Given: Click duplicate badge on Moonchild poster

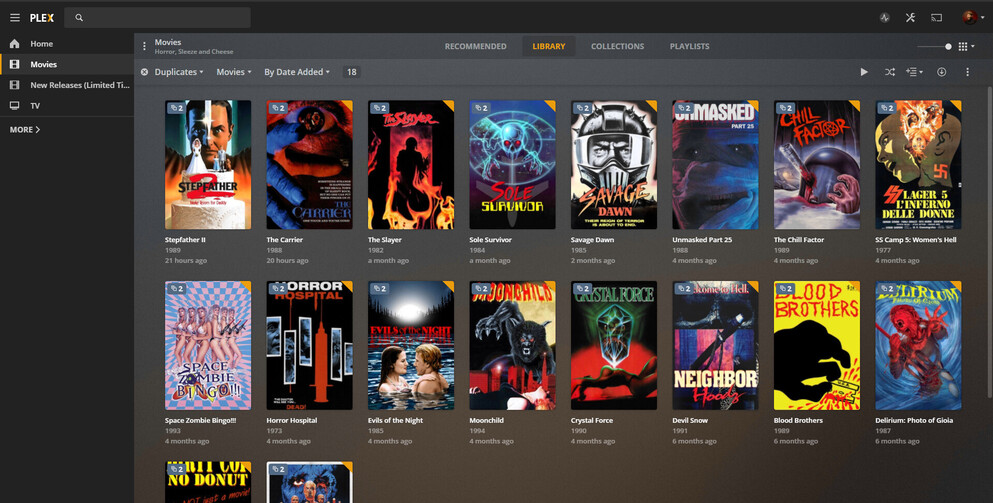Looking at the screenshot, I should point(480,289).
